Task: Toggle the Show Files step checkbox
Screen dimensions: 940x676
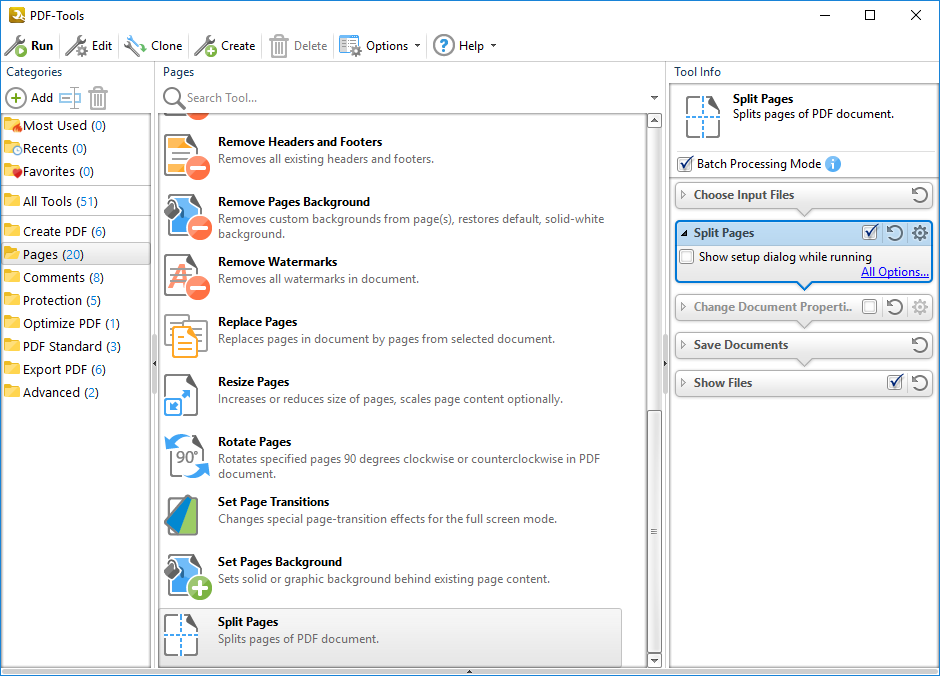Action: [895, 383]
